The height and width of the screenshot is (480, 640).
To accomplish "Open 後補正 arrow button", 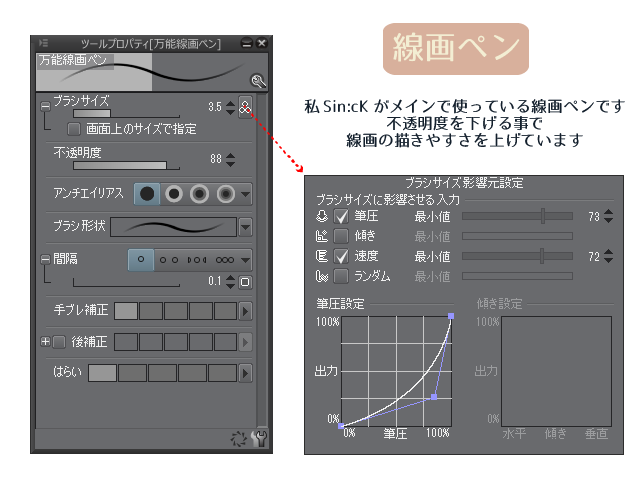I will pos(245,342).
